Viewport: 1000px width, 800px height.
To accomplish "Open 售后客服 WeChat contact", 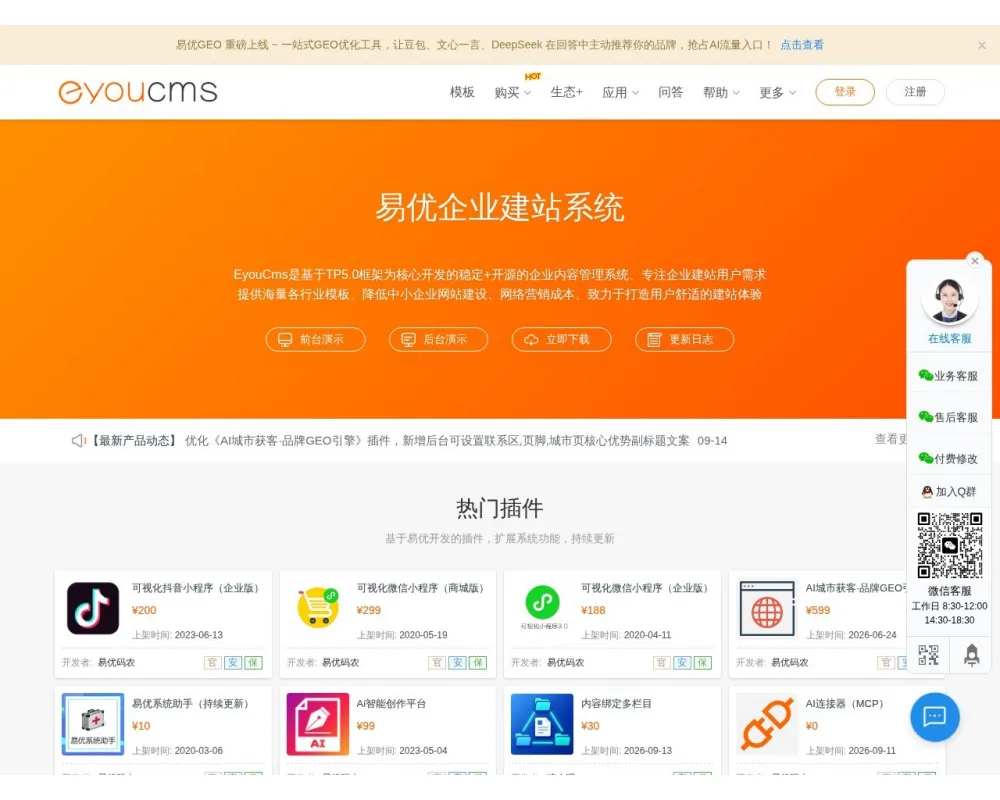I will (948, 417).
